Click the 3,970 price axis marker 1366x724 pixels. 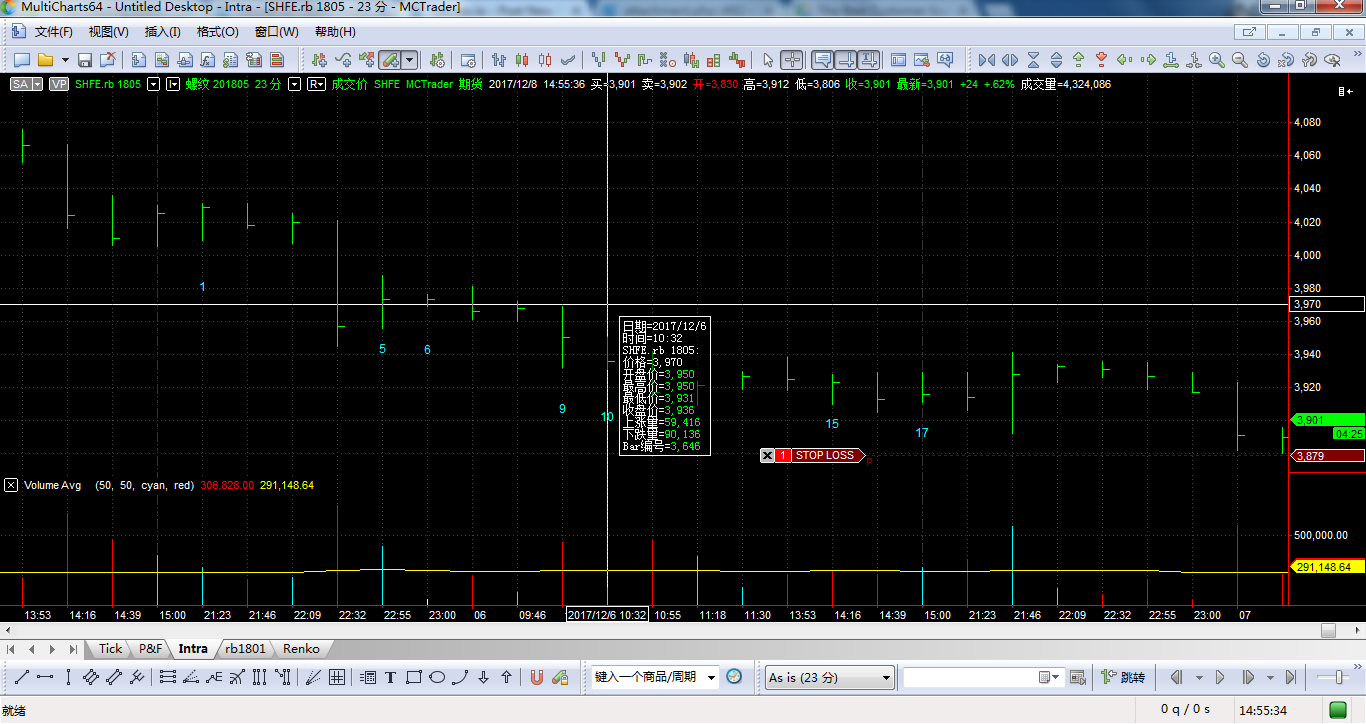(1328, 304)
